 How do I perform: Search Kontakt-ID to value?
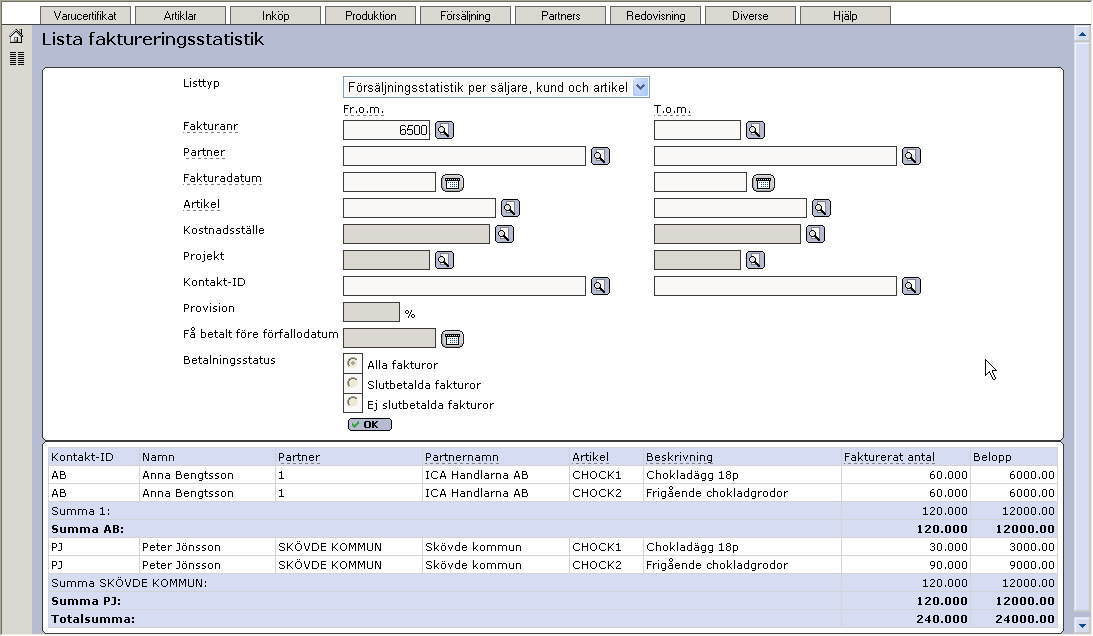(911, 286)
